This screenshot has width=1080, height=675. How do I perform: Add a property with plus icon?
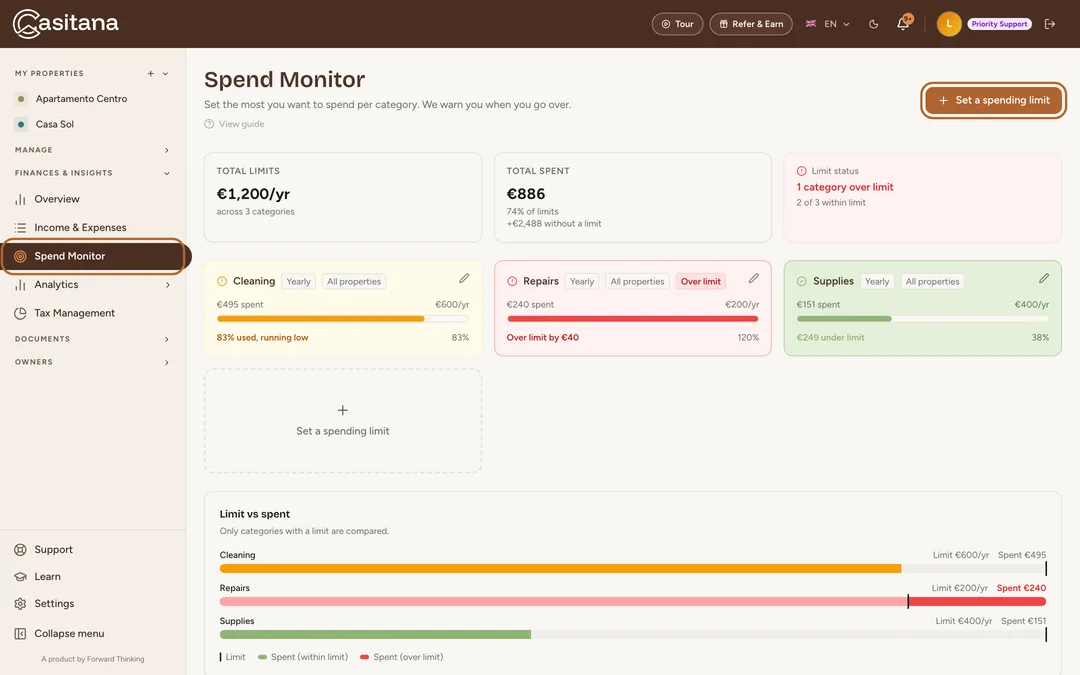[x=150, y=74]
